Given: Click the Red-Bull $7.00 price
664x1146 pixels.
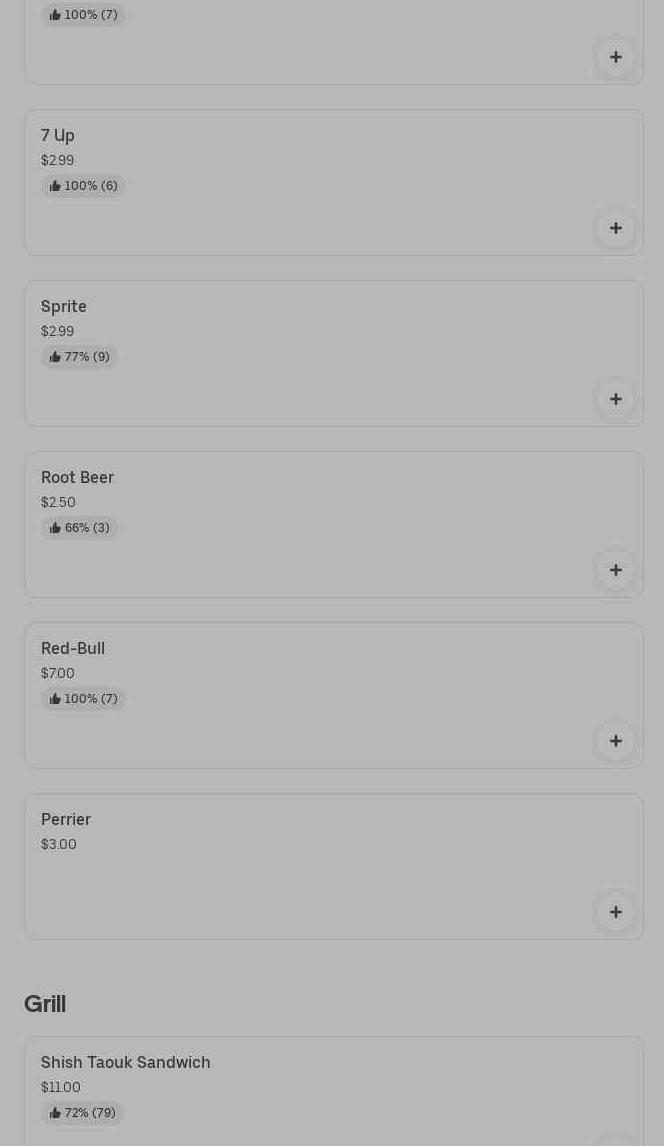Looking at the screenshot, I should (58, 673).
